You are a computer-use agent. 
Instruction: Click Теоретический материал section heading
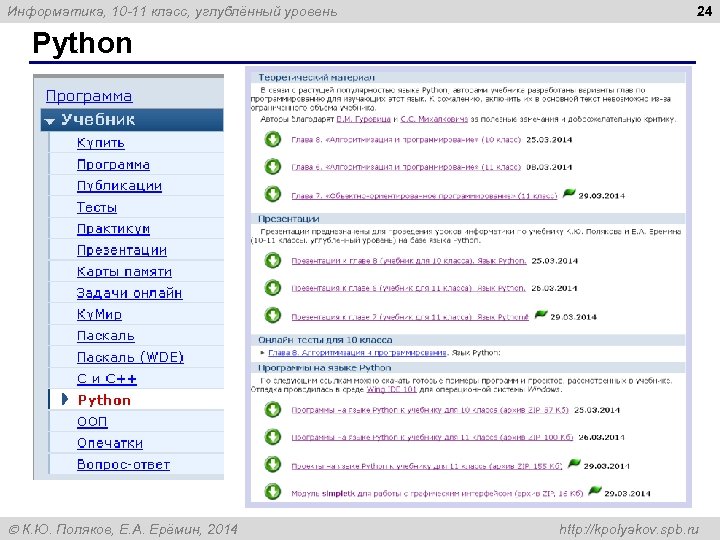pos(316,78)
